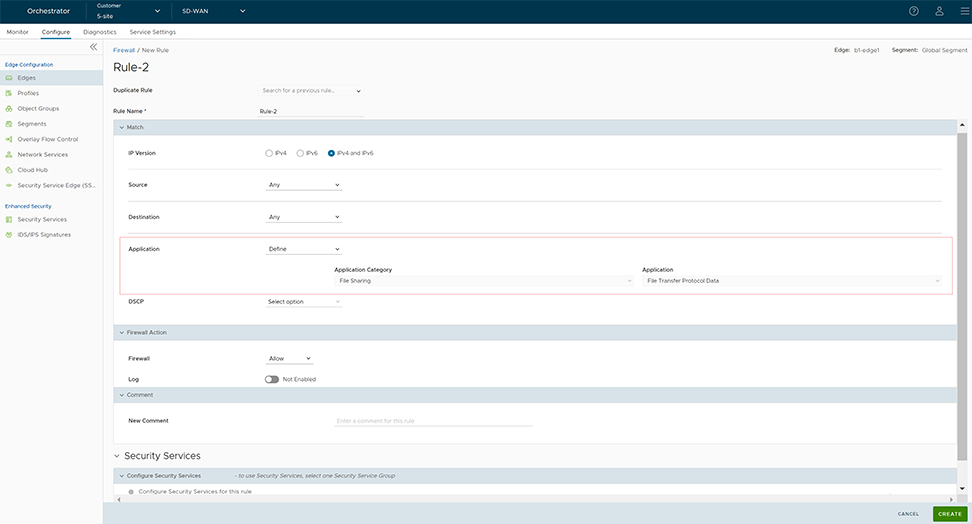This screenshot has width=972, height=524.
Task: Collapse the Security Services section
Action: coord(117,456)
